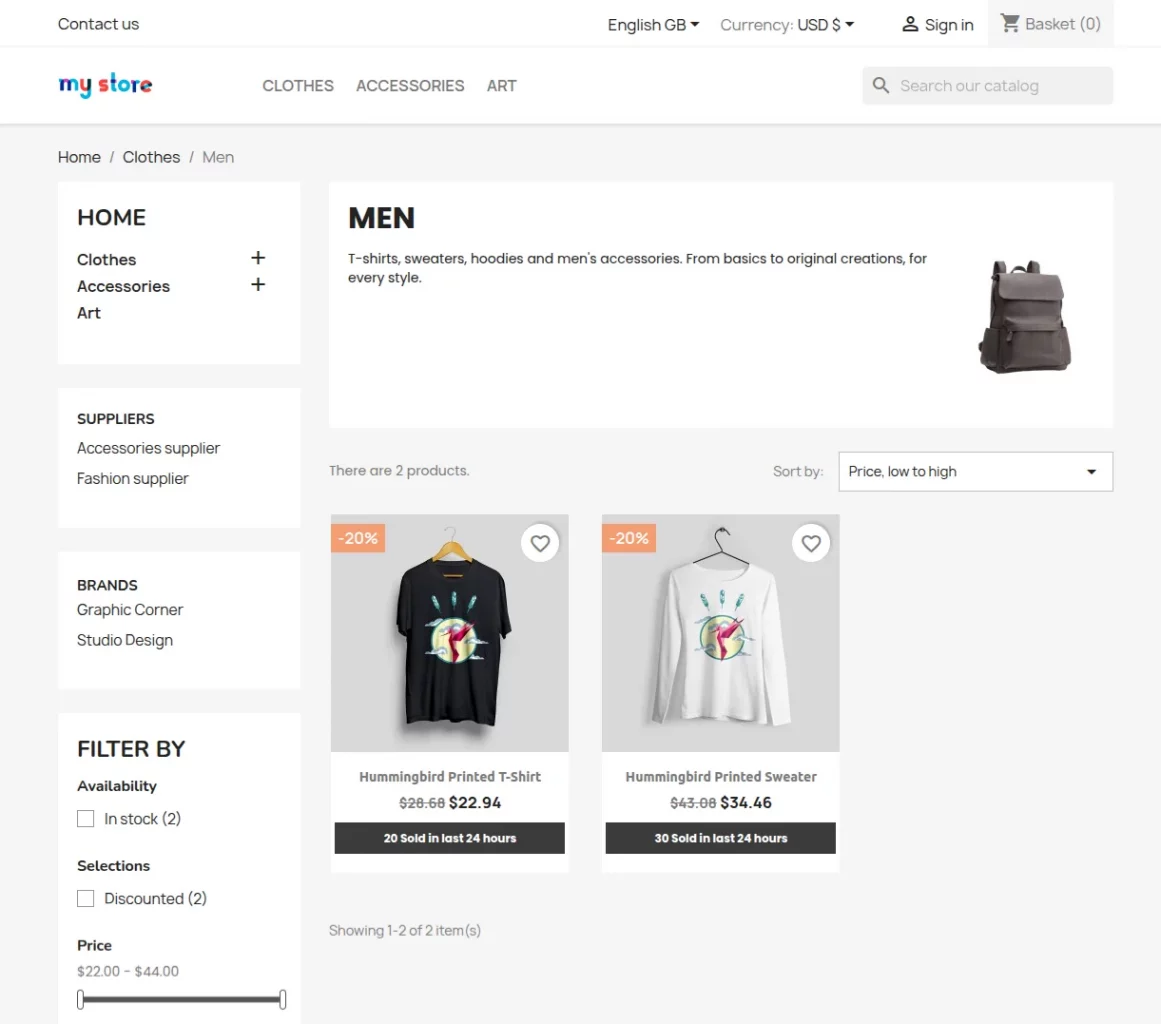
Task: Open Clothes in the sidebar categories
Action: click(107, 260)
